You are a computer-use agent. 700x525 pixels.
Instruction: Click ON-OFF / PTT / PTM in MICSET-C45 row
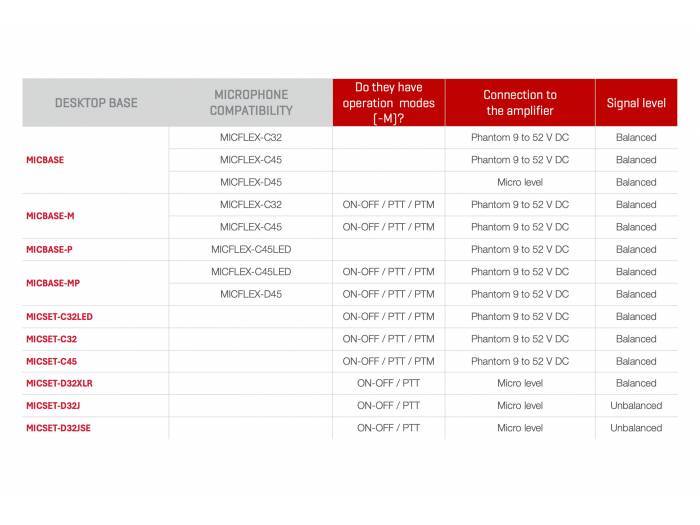[388, 361]
